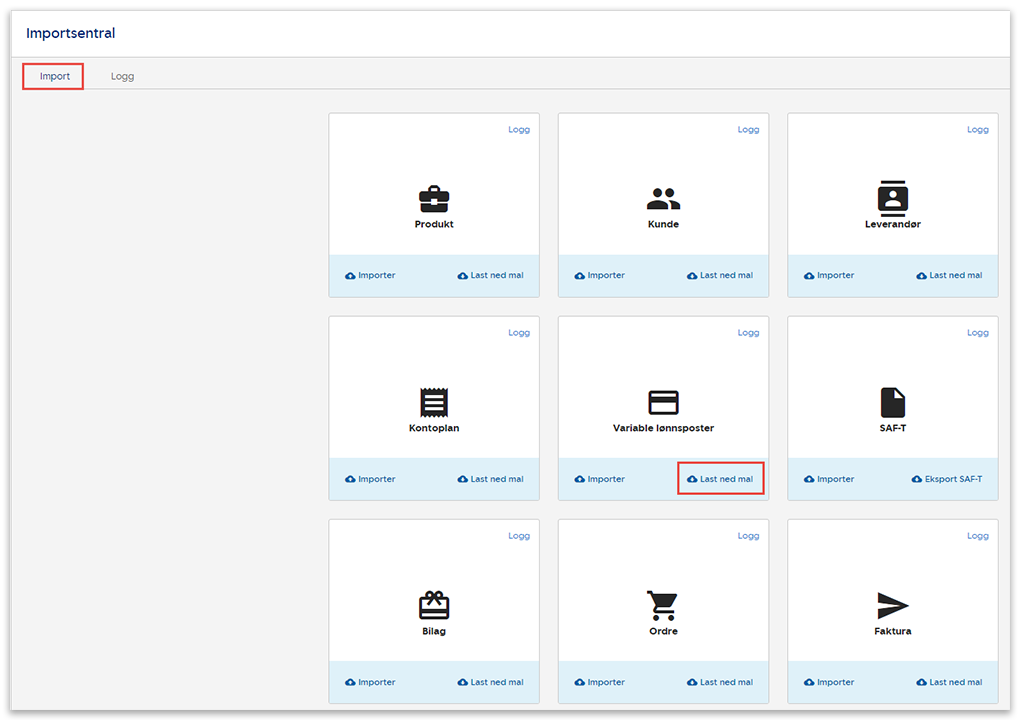Click Importer on the Ordre card
Screen dimensions: 1020x720
click(x=599, y=682)
